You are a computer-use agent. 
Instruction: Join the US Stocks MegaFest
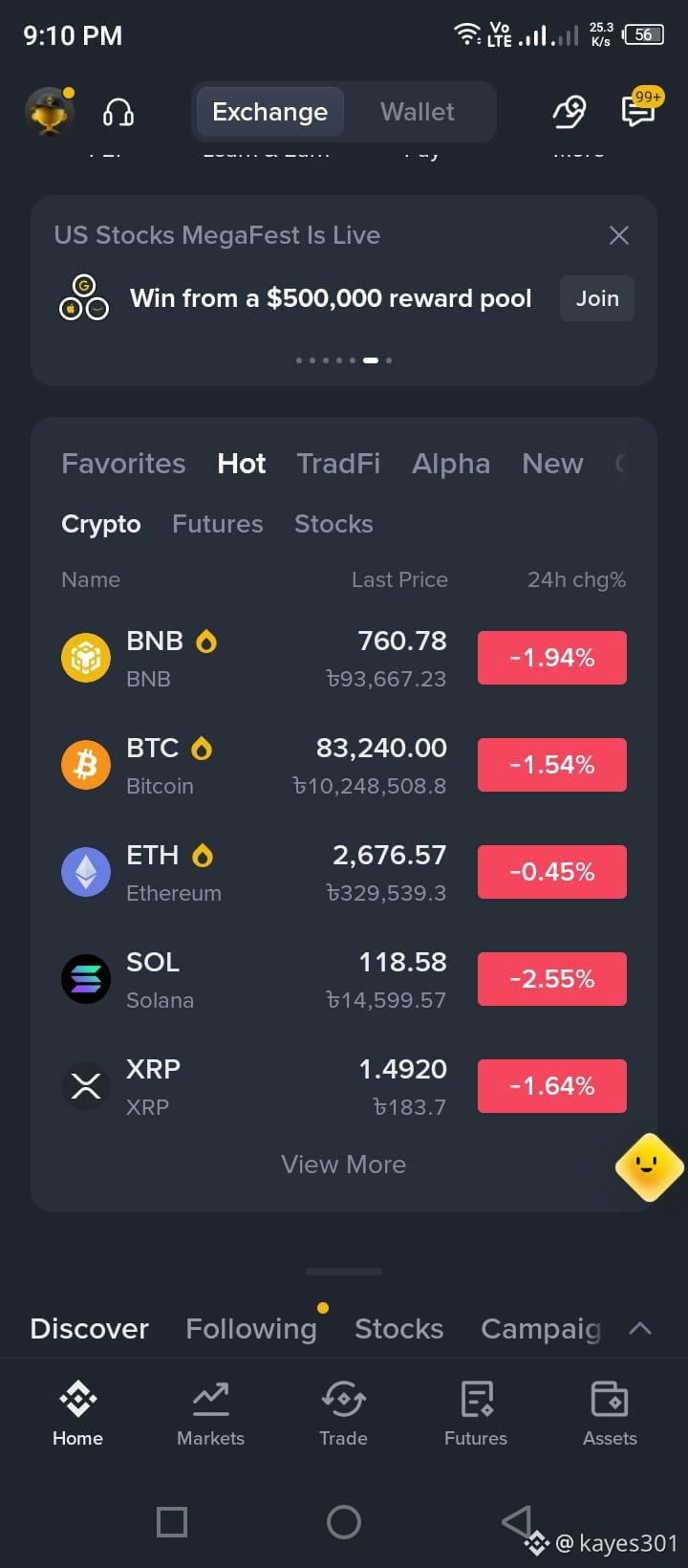[x=597, y=298]
